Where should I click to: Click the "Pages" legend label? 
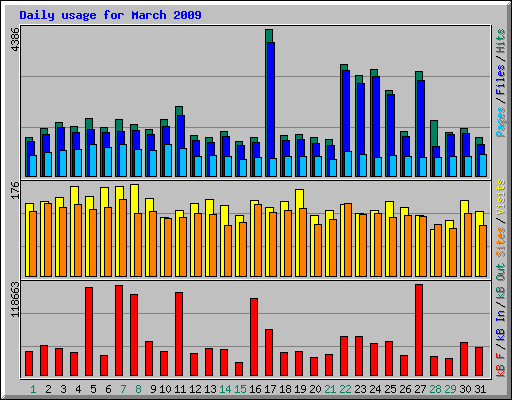[x=501, y=122]
